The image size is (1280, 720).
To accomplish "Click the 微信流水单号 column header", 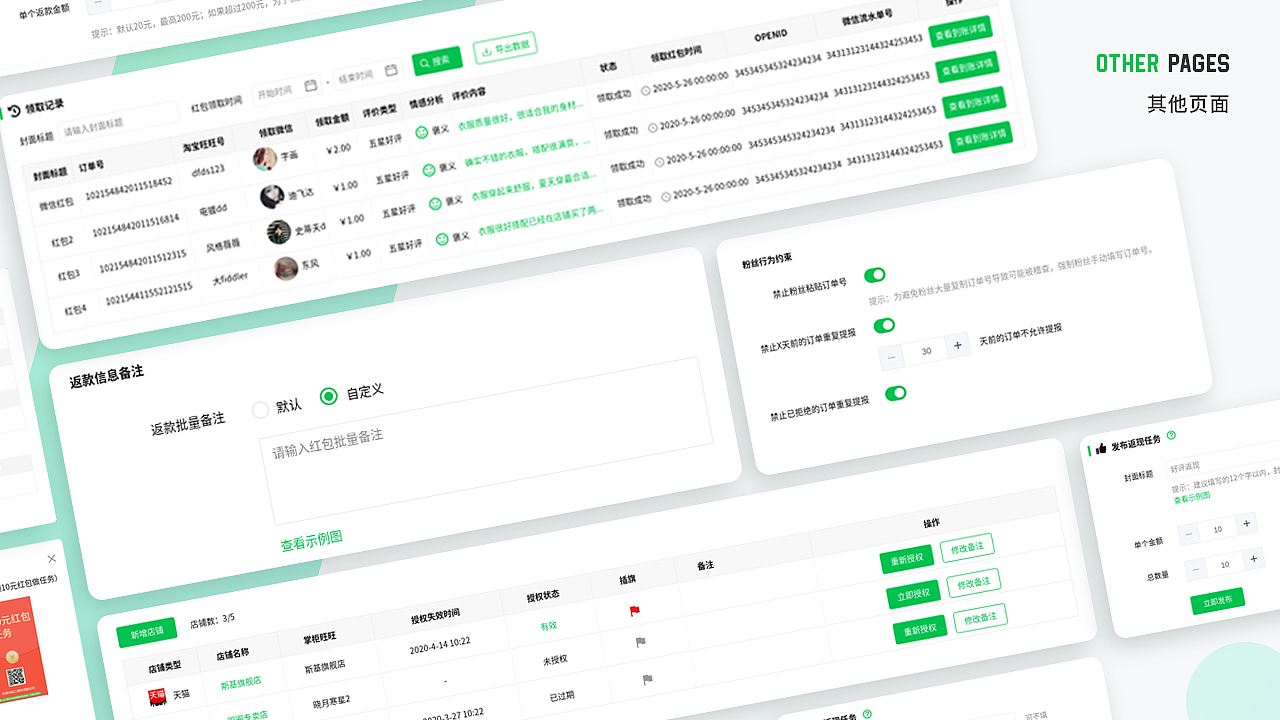I will [867, 18].
